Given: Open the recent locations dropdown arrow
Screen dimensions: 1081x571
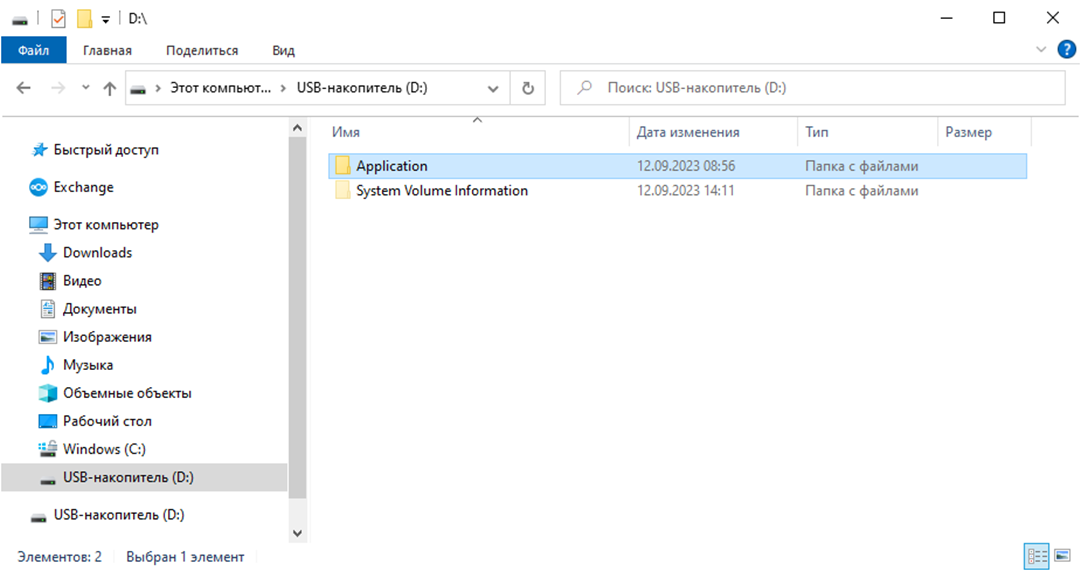Looking at the screenshot, I should tap(85, 88).
